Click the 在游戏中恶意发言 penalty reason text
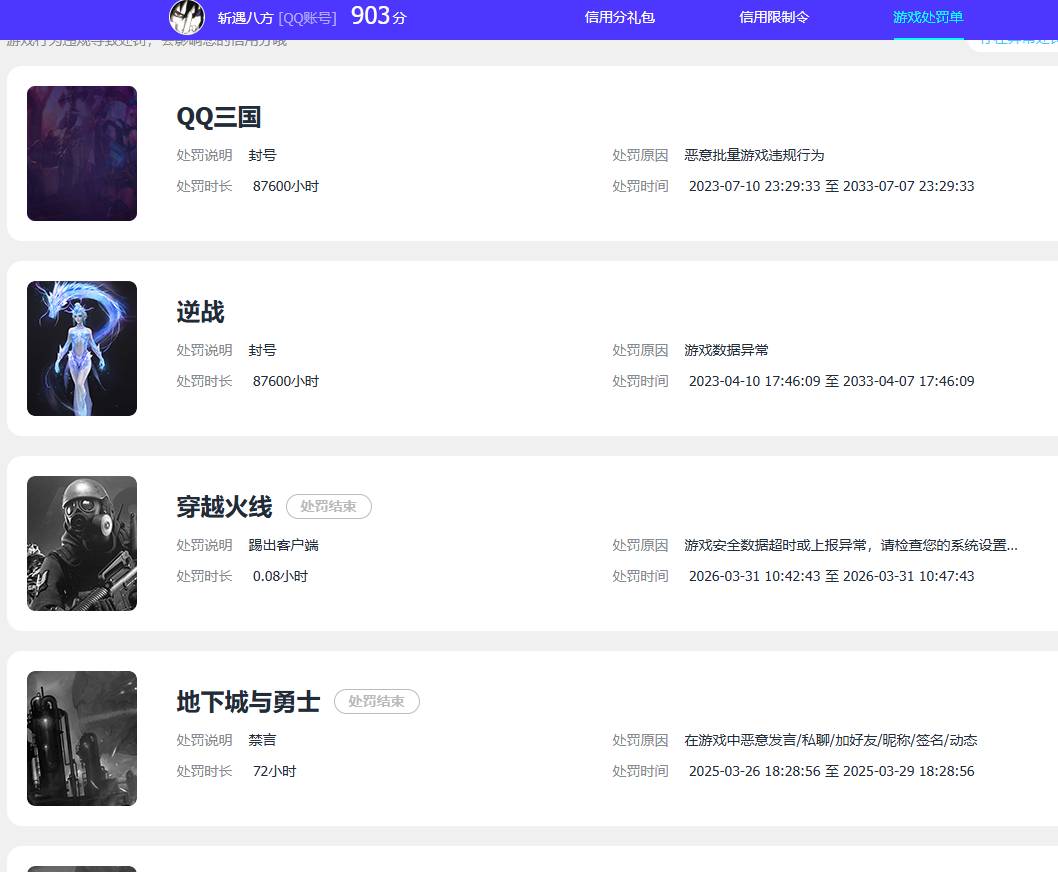Screen dimensions: 1058x872 point(831,740)
